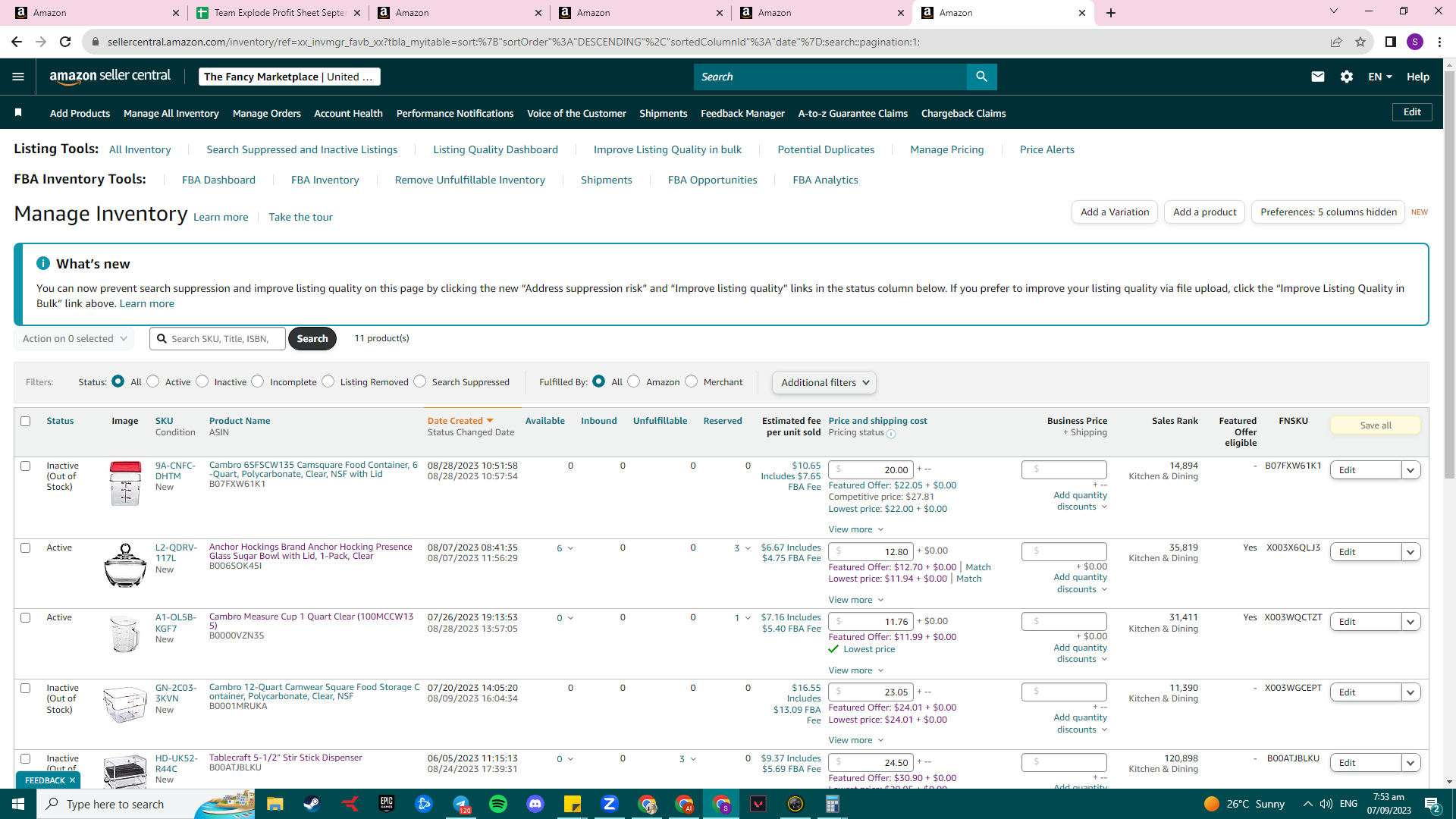Tick the select-all checkbox in table header

click(x=26, y=421)
